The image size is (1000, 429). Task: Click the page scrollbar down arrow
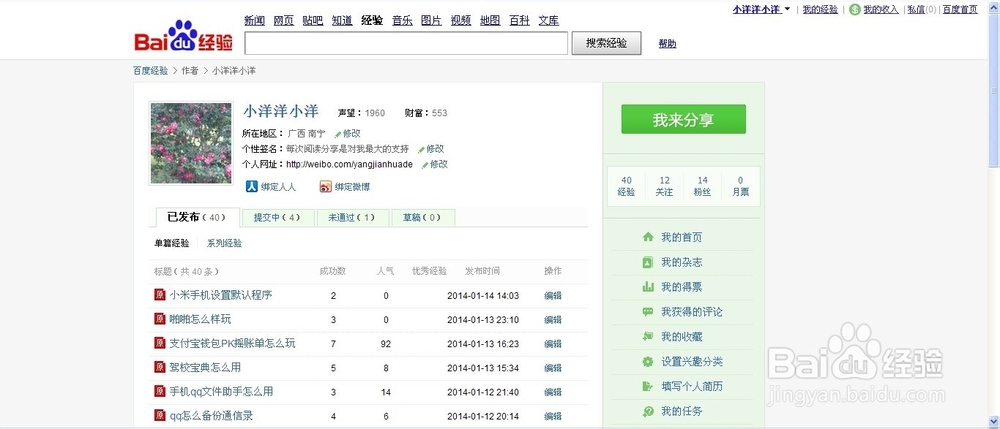point(994,421)
